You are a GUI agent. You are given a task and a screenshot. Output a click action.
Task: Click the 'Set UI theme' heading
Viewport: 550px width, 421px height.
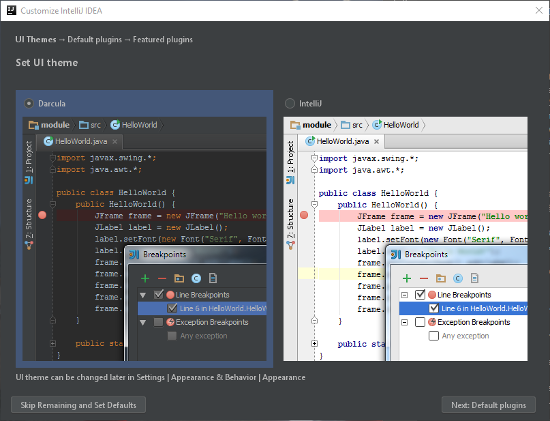coord(47,63)
